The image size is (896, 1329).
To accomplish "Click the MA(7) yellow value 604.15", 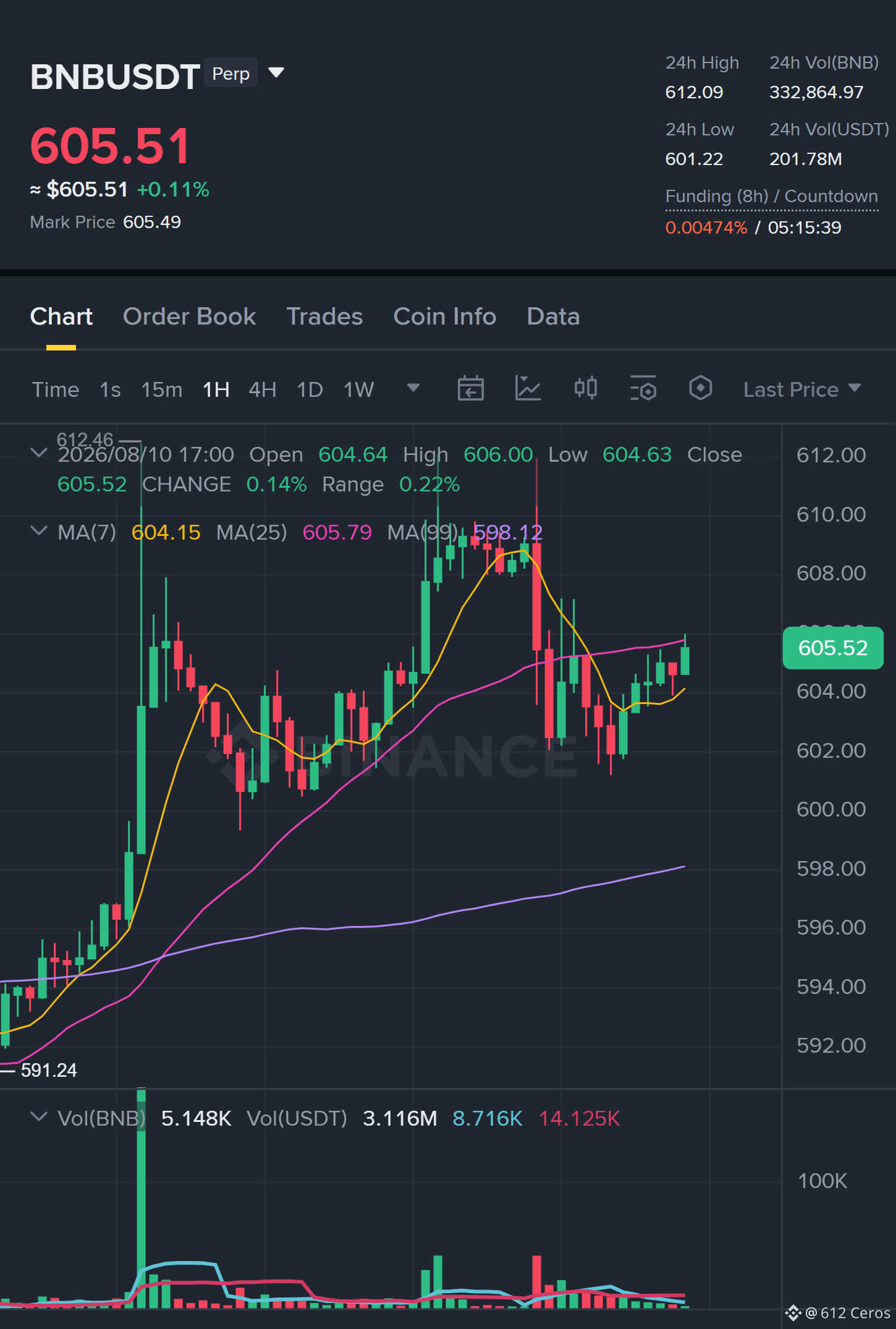I will pyautogui.click(x=166, y=532).
